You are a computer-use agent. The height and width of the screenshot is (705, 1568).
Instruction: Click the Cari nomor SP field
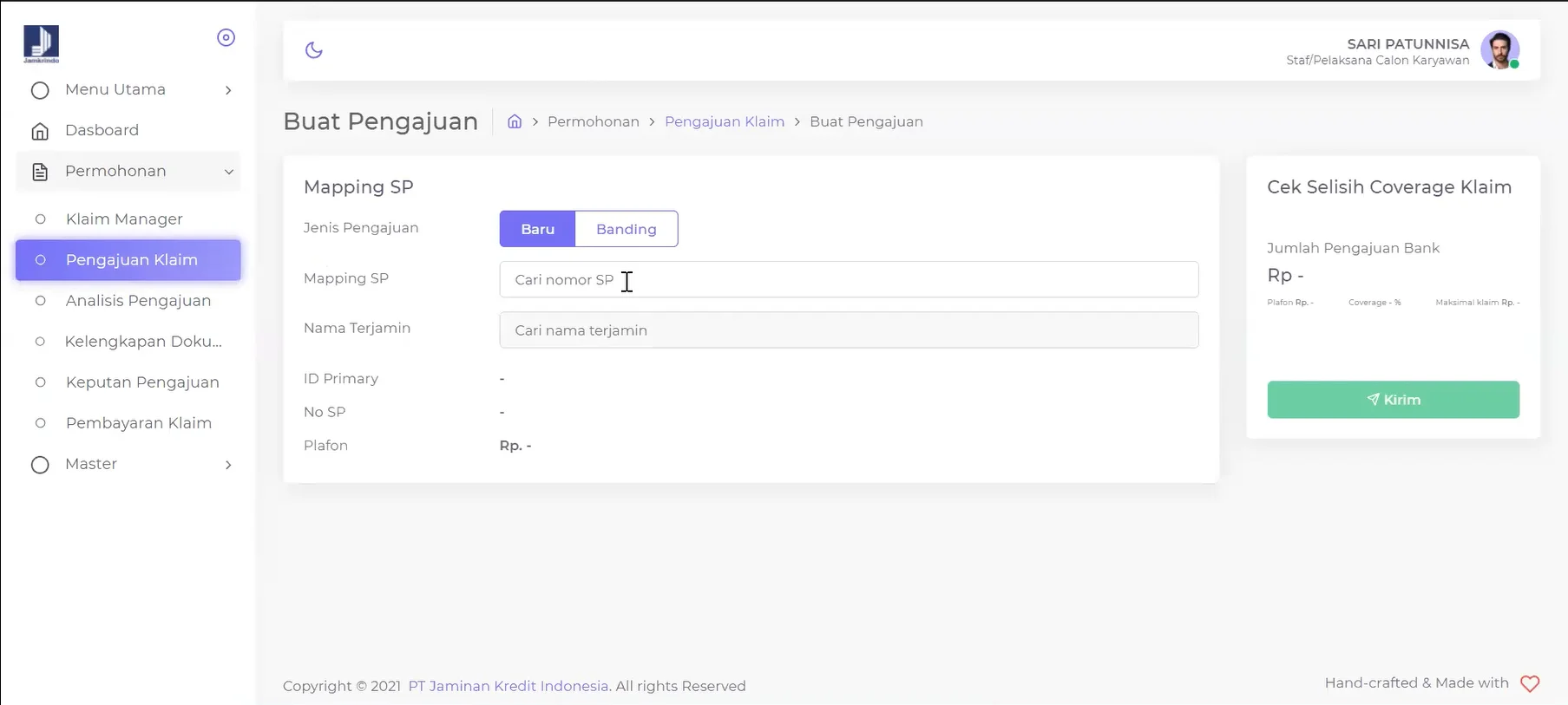848,279
